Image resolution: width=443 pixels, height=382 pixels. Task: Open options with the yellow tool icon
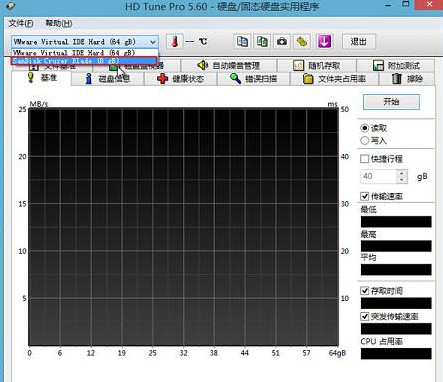tap(302, 42)
